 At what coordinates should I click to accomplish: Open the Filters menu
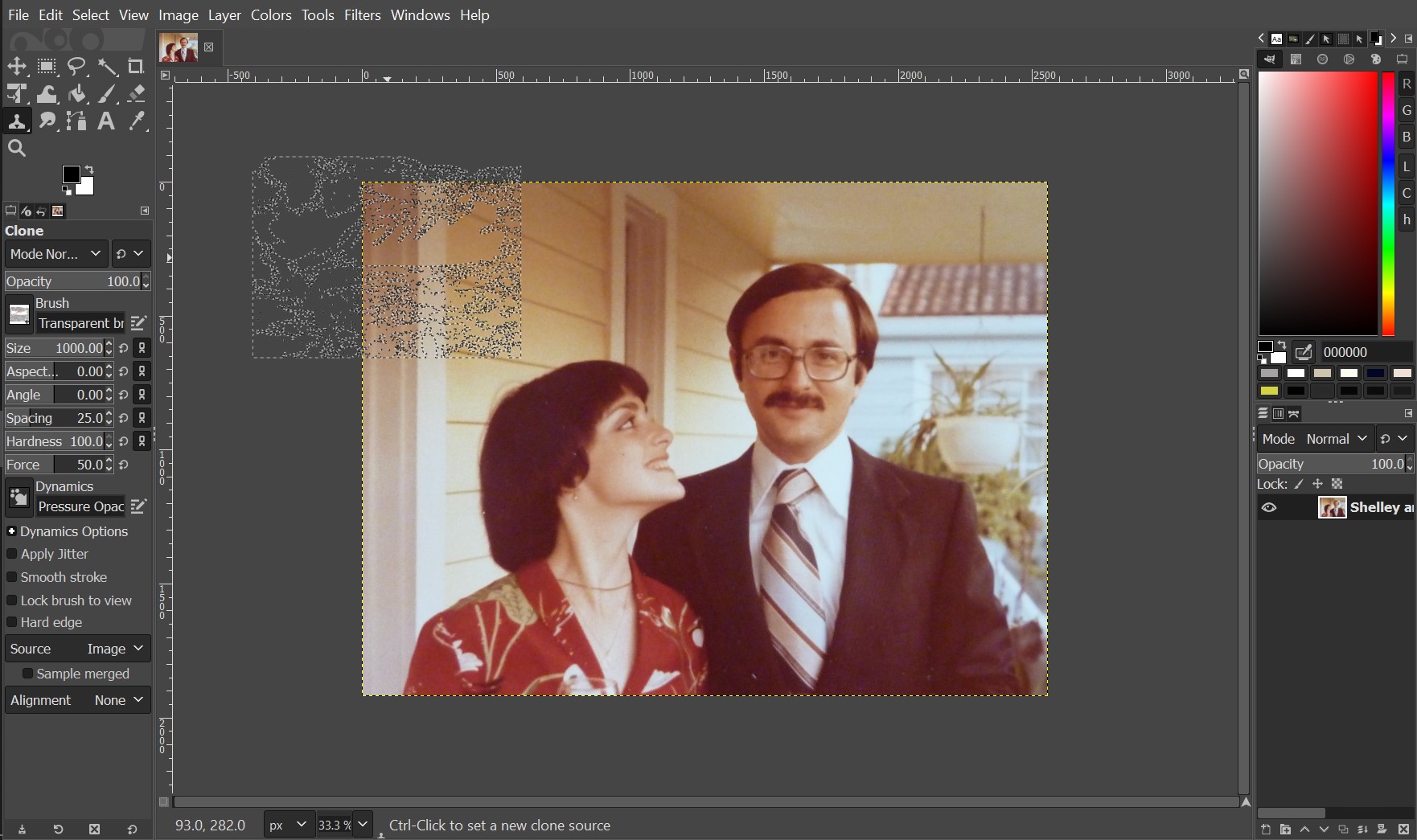pos(362,15)
